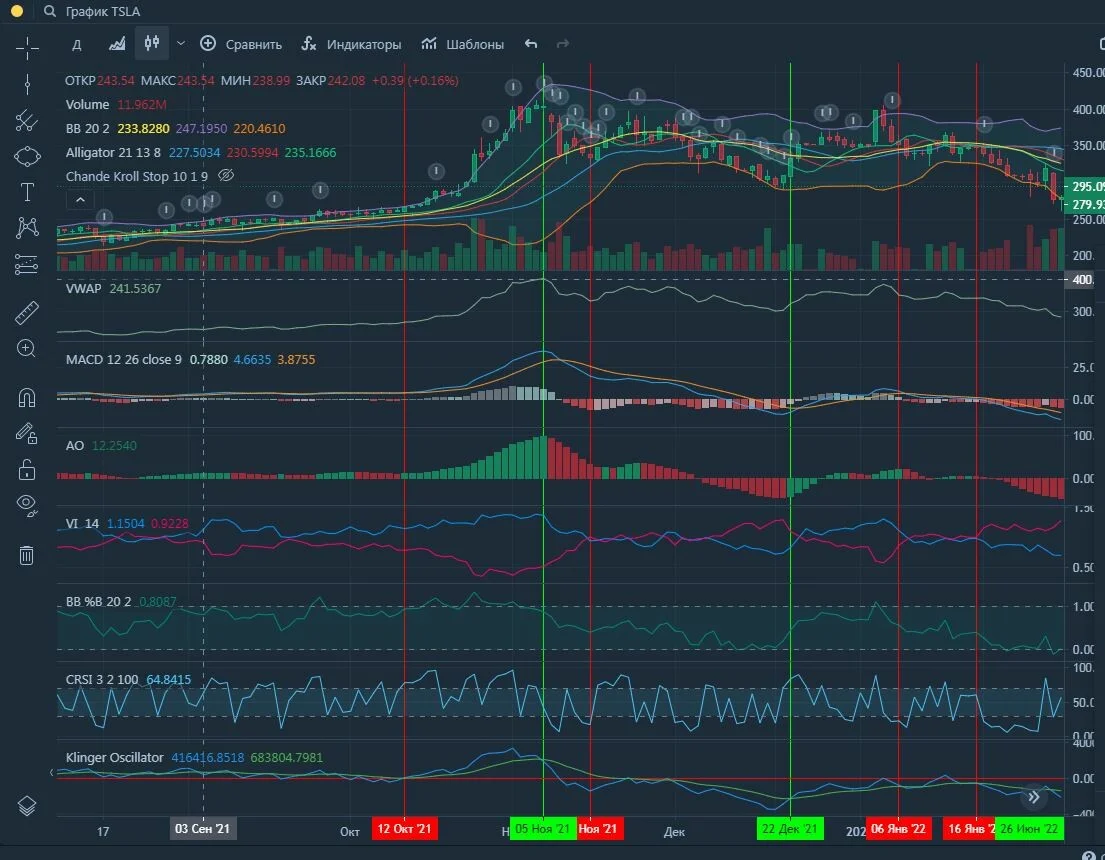This screenshot has height=860, width=1105.
Task: Toggle lock all drawings padlock
Action: click(27, 469)
